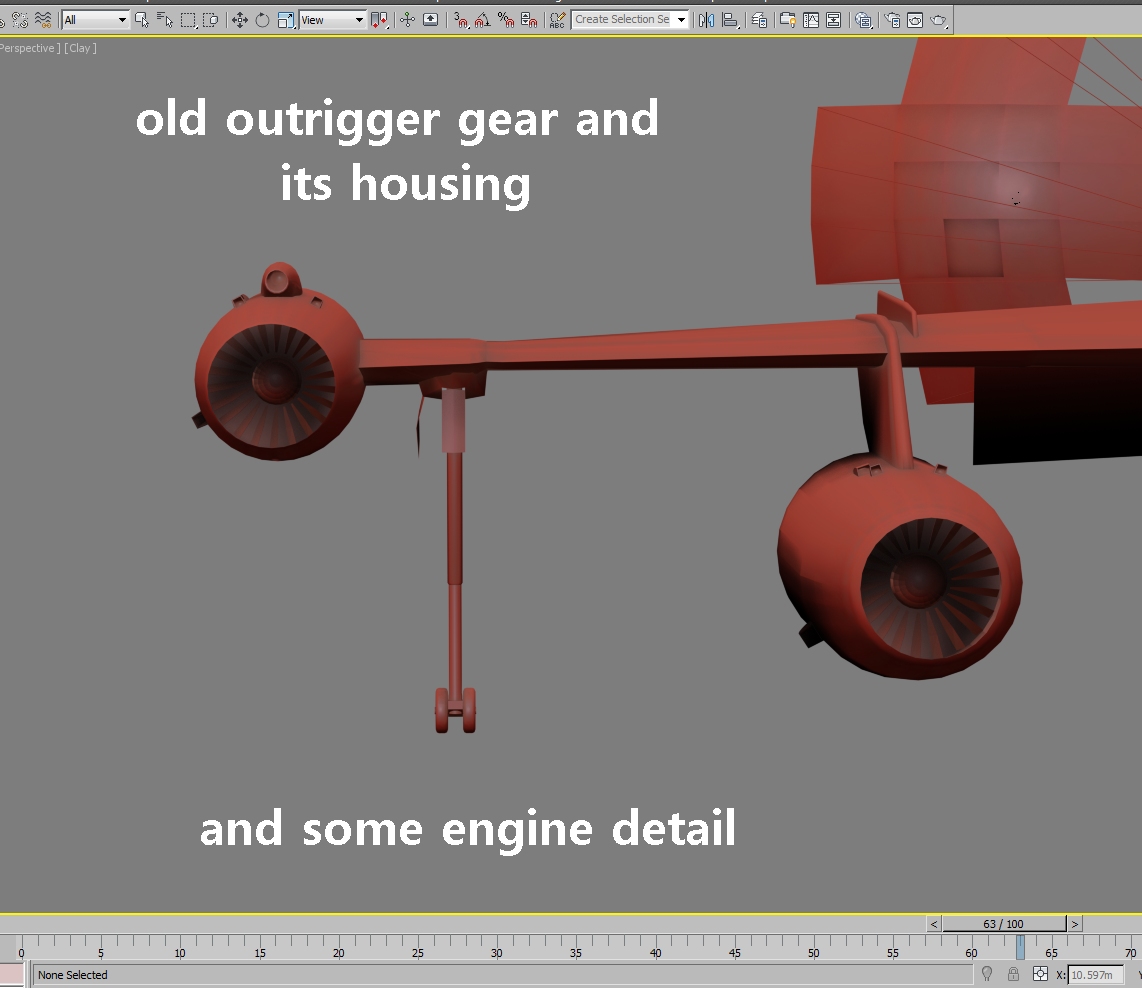
Task: Activate the Select and Rotate tool
Action: coord(262,20)
